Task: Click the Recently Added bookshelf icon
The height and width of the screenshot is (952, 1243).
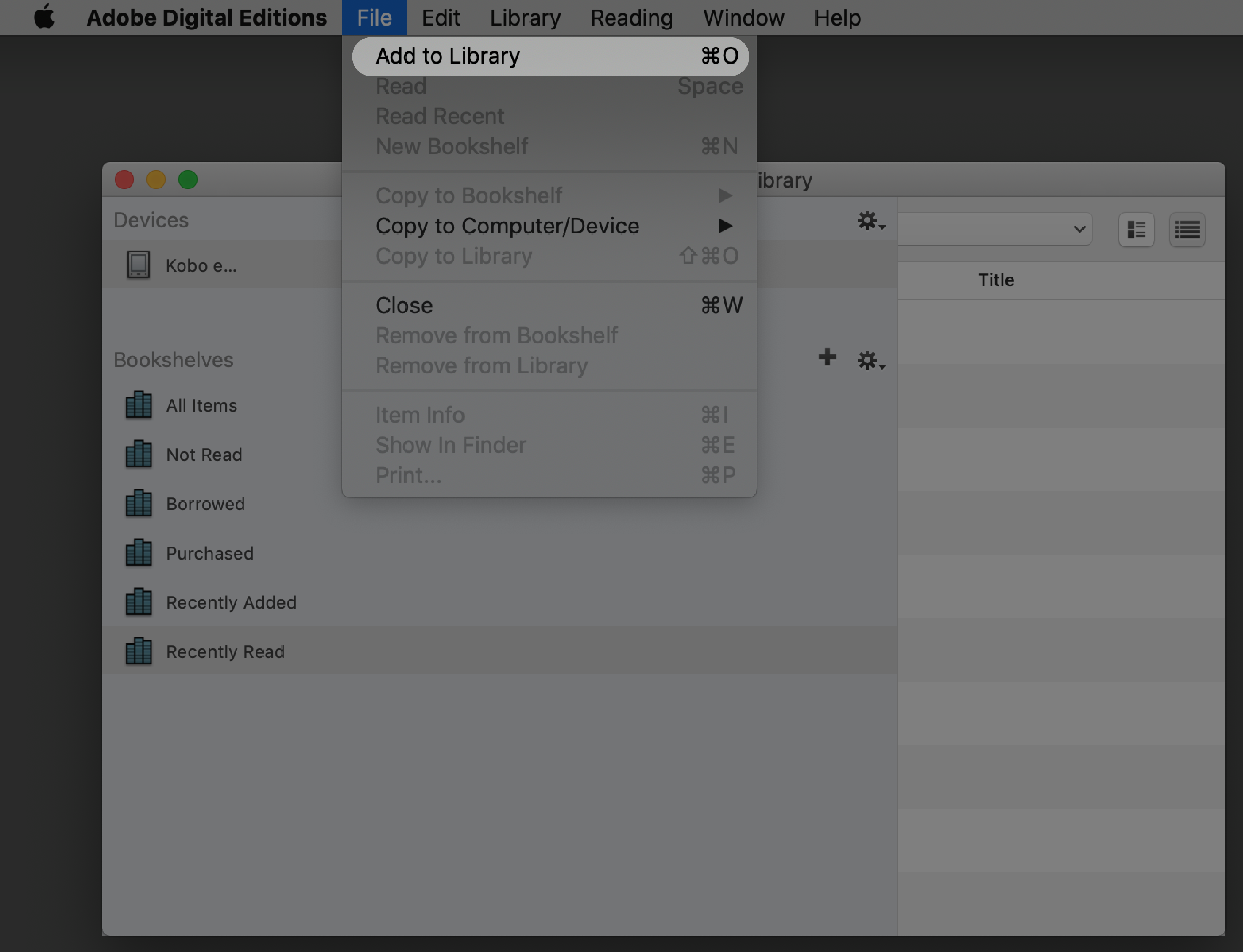Action: click(x=138, y=601)
